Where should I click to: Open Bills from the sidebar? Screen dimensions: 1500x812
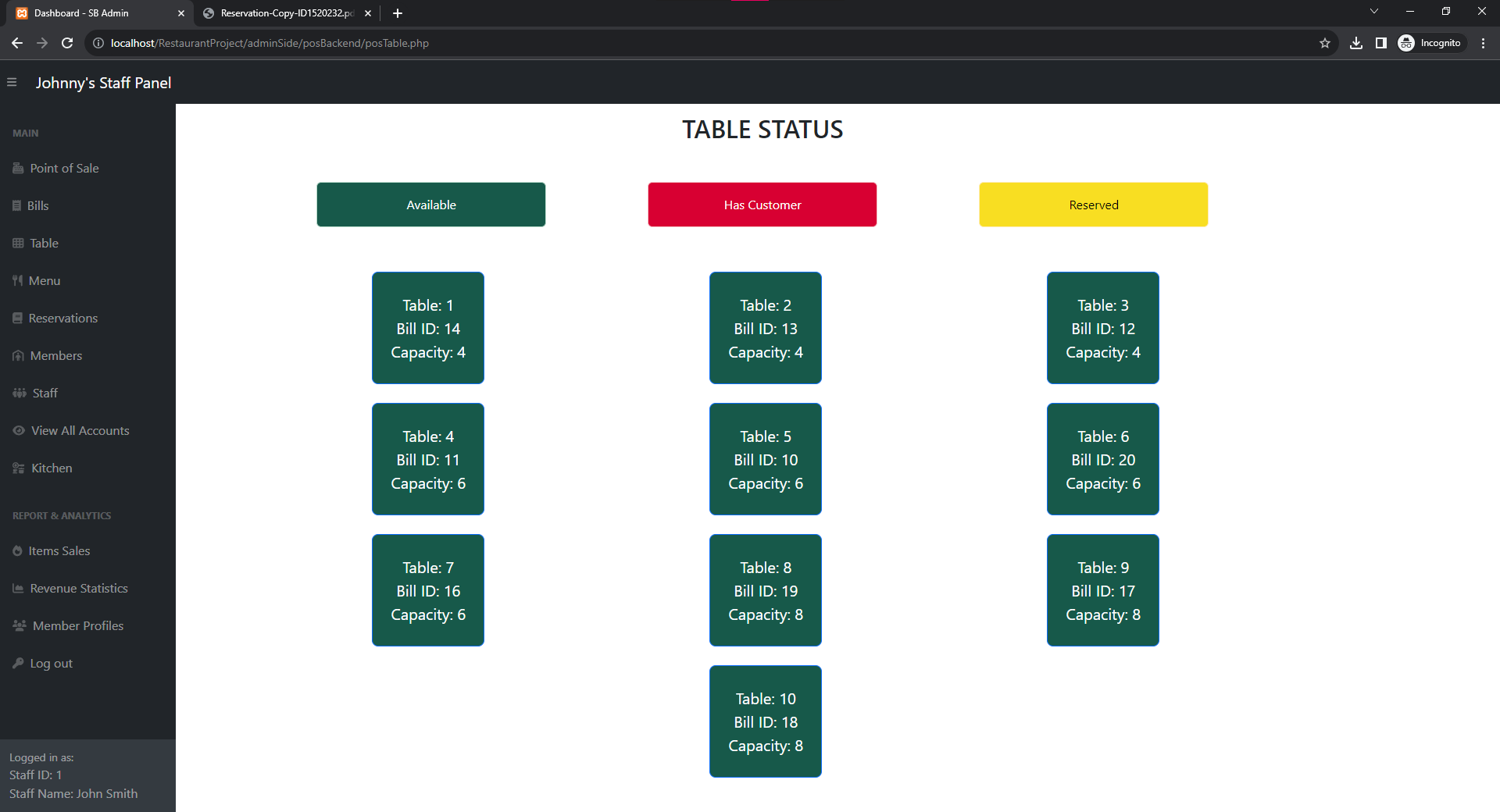pos(37,205)
